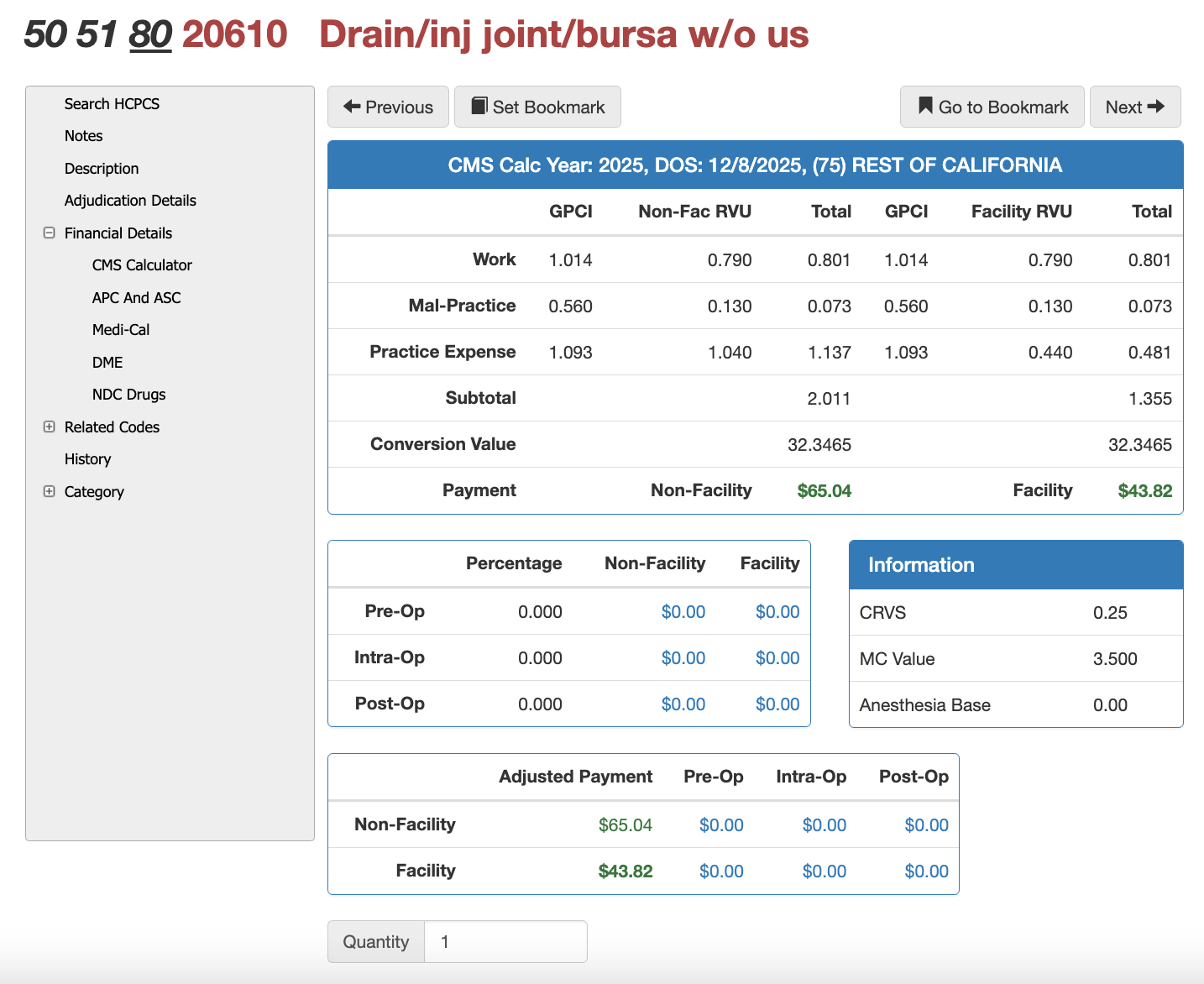Viewport: 1204px width, 984px height.
Task: Open the Description page
Action: click(x=102, y=168)
